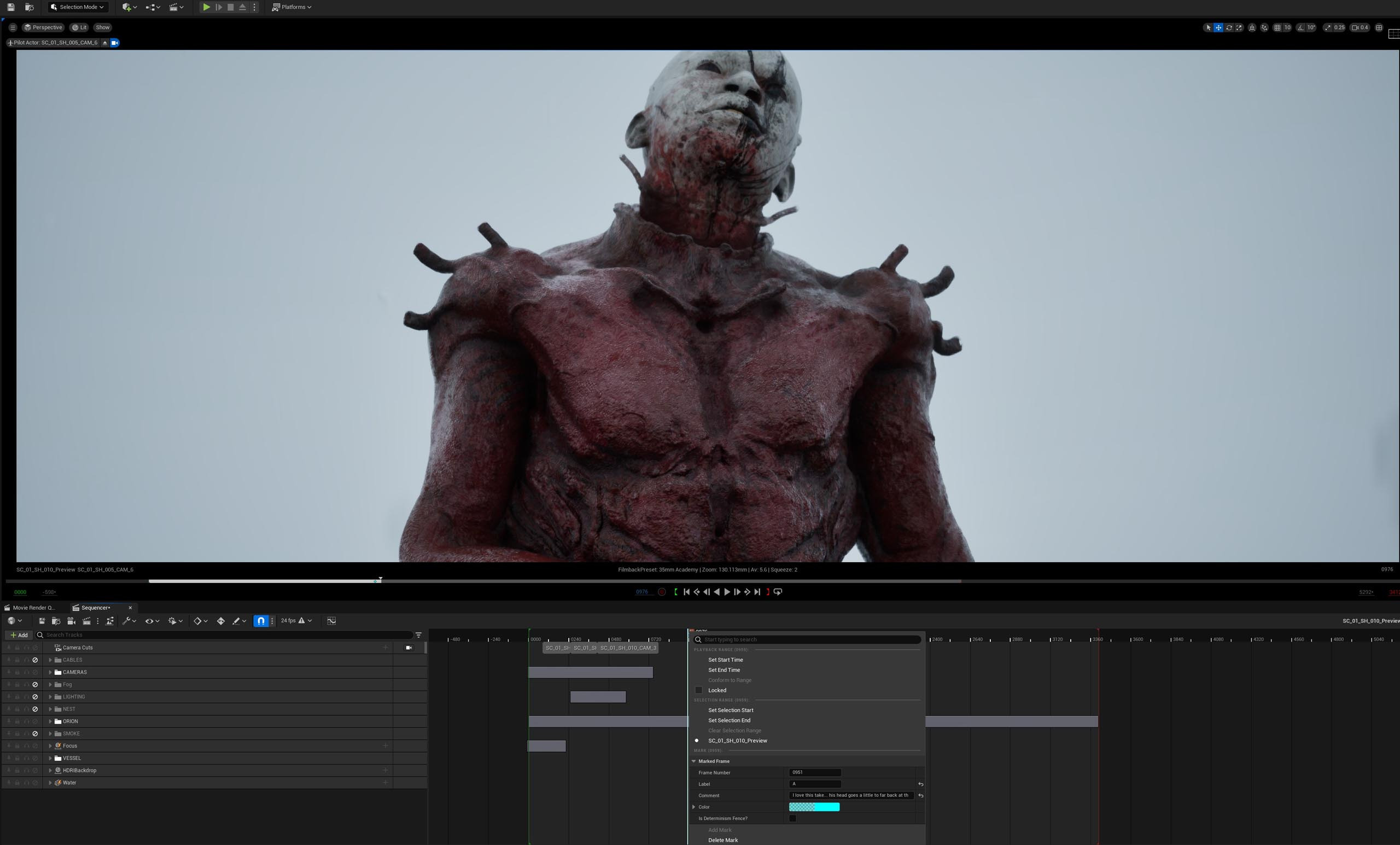The height and width of the screenshot is (845, 1400).
Task: Toggle scale snapping icon in viewport
Action: [x=1327, y=27]
